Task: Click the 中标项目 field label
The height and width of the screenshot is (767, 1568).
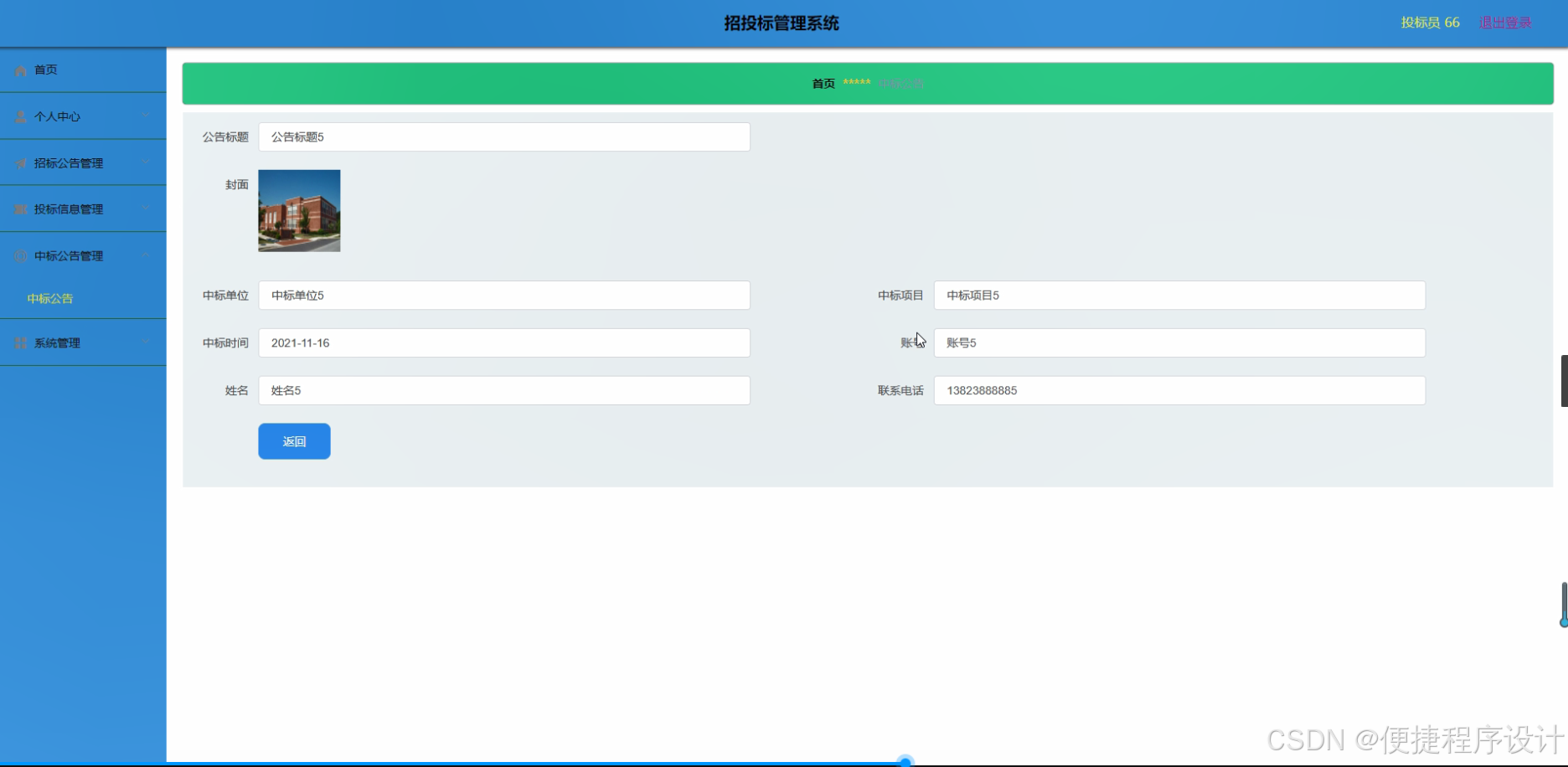Action: click(900, 296)
